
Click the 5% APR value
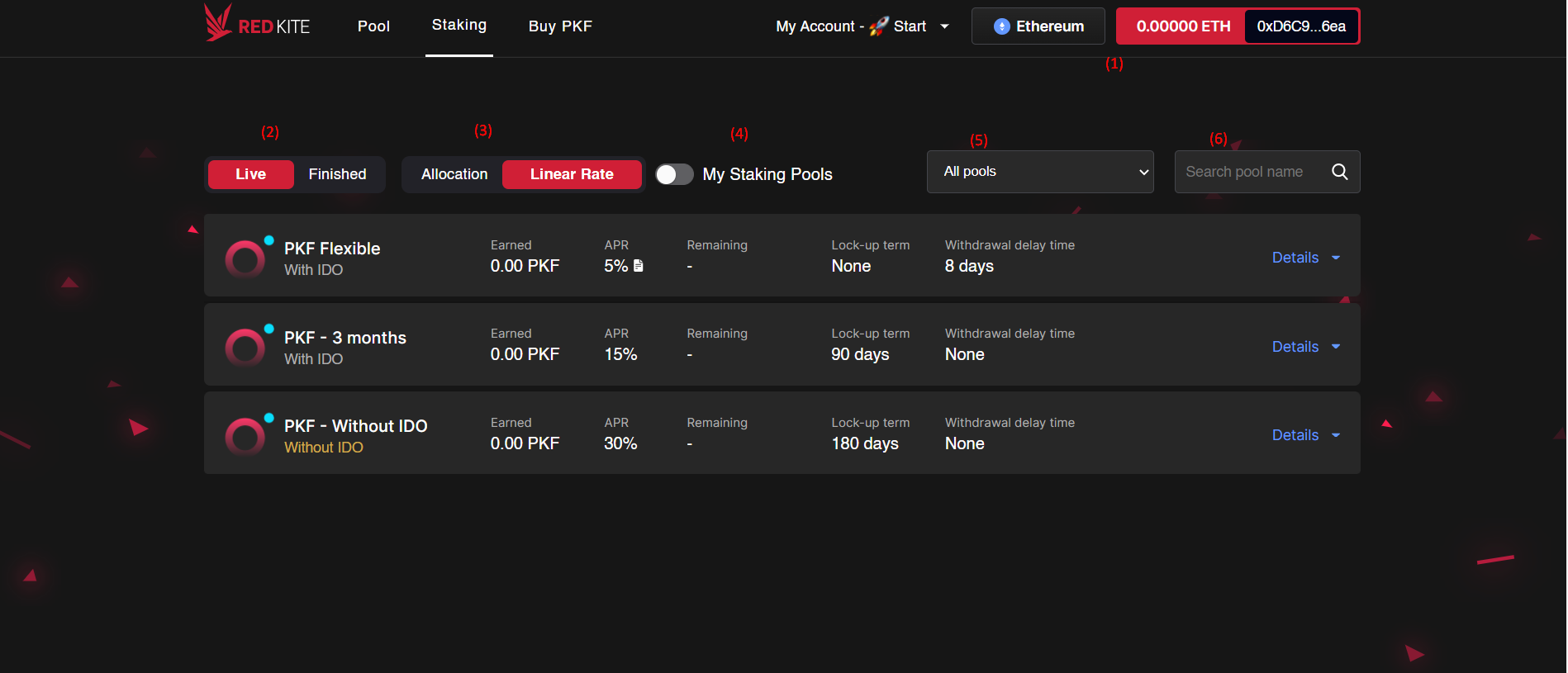point(616,266)
